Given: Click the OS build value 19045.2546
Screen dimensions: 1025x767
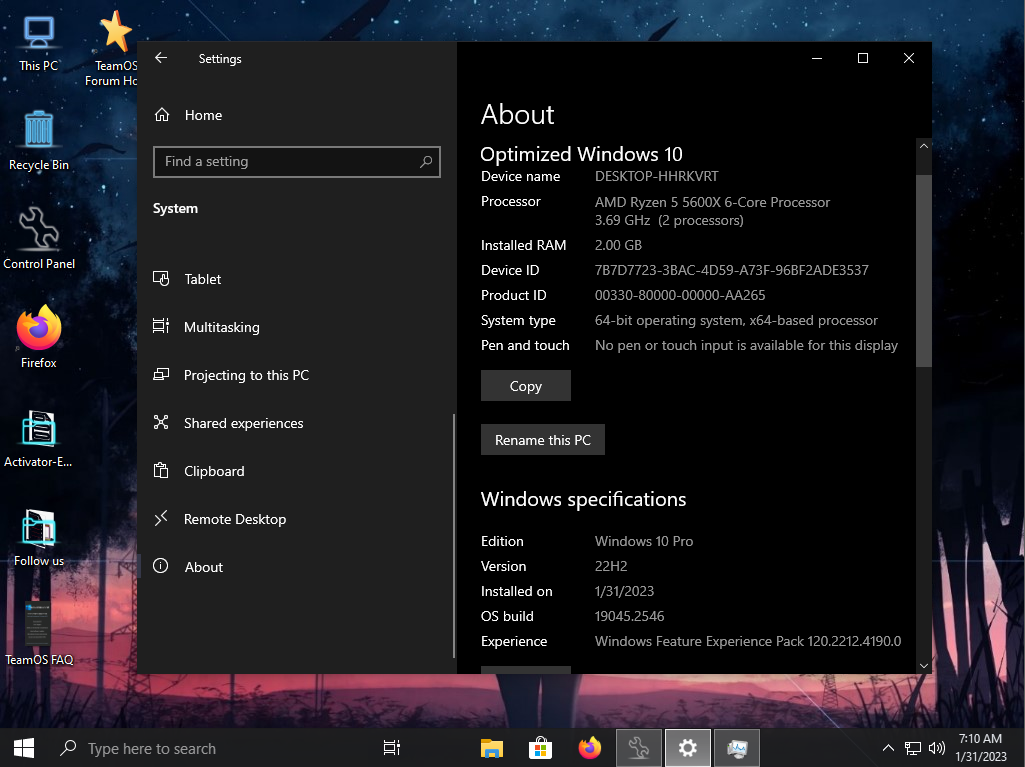Looking at the screenshot, I should coord(630,617).
